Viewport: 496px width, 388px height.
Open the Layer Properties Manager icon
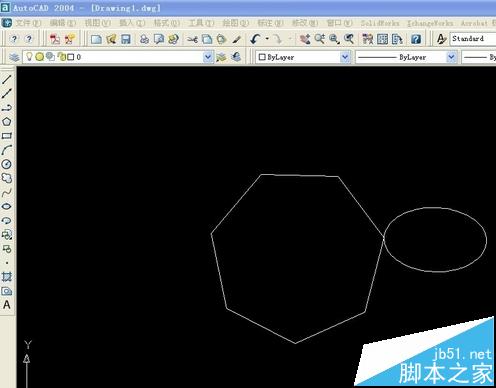pyautogui.click(x=14, y=57)
